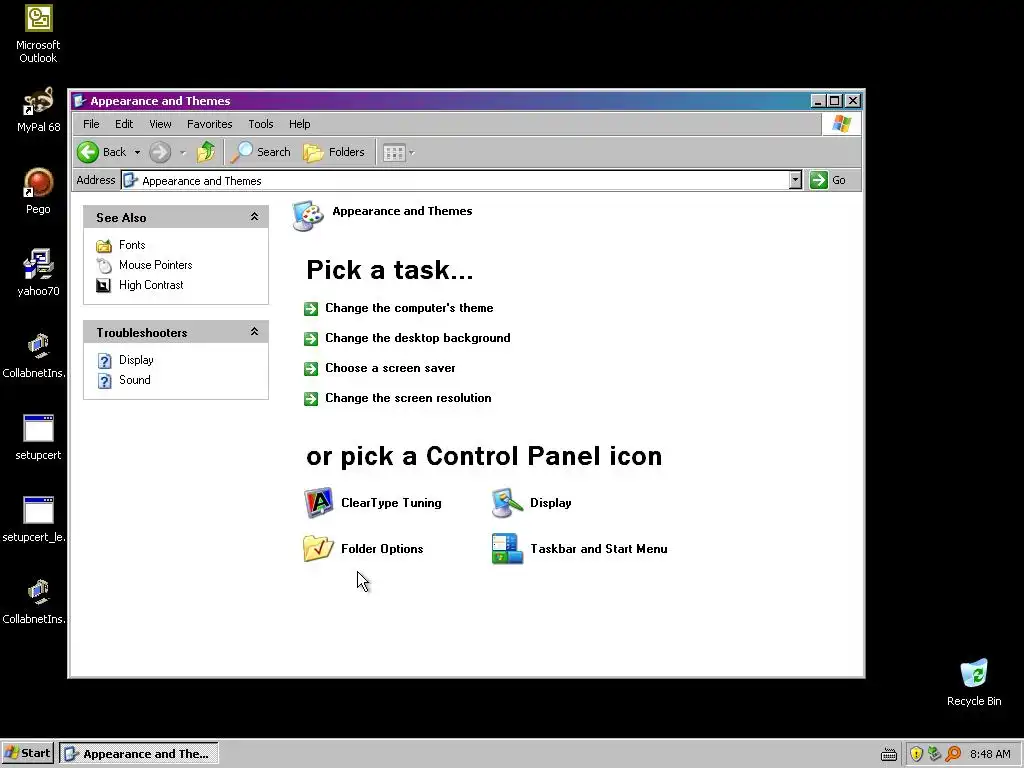The width and height of the screenshot is (1024, 768).
Task: Open the Favorites menu
Action: tap(210, 124)
